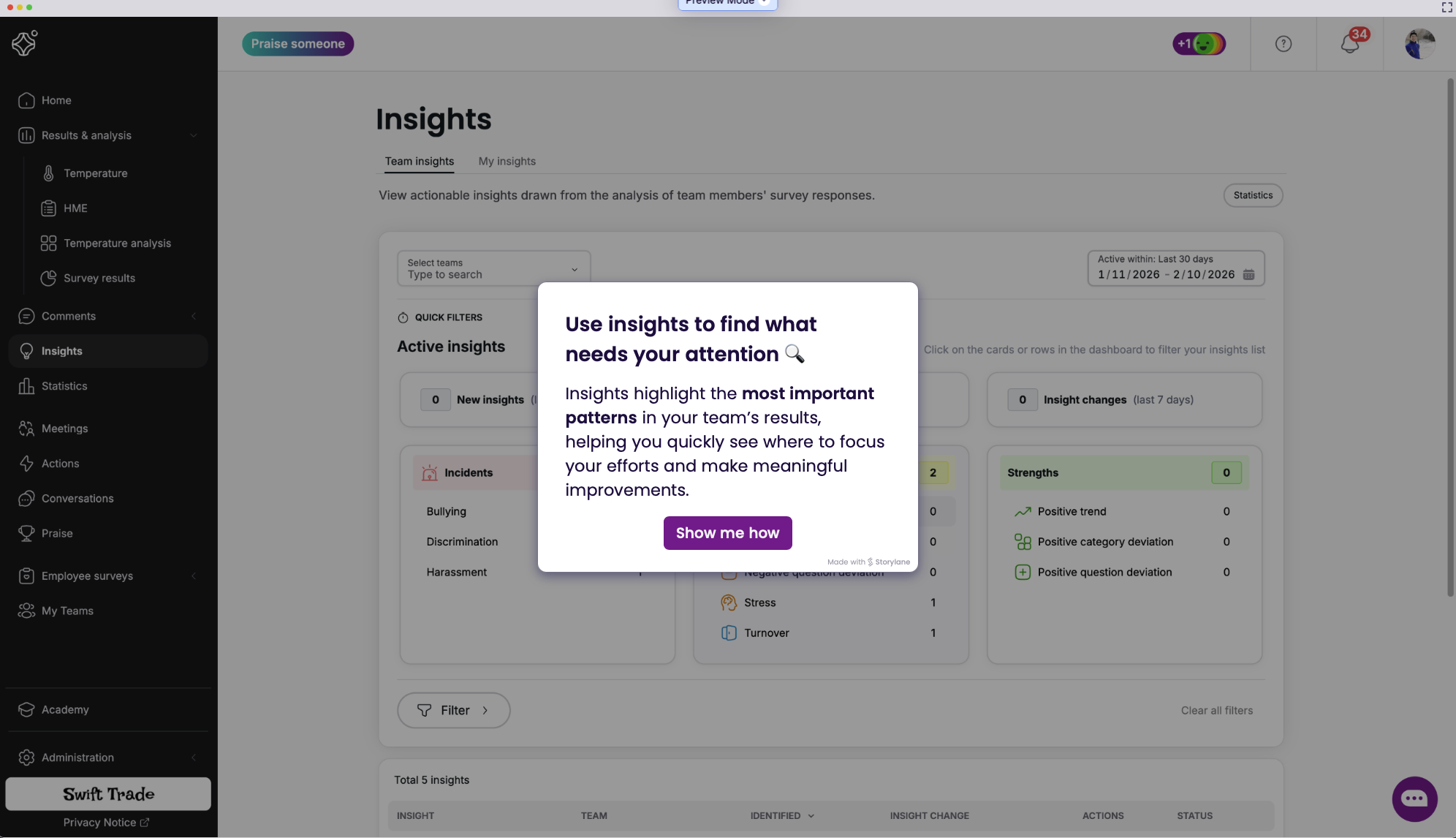The height and width of the screenshot is (838, 1456).
Task: Open Academy from the sidebar
Action: (65, 710)
